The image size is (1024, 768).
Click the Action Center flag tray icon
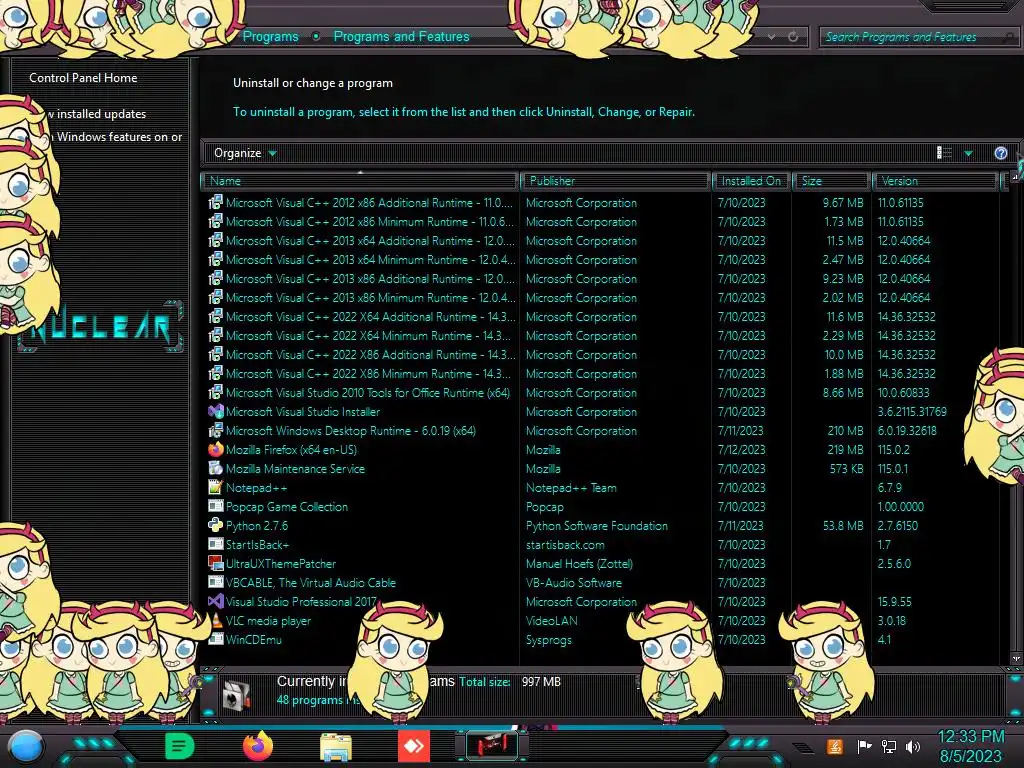pyautogui.click(x=864, y=746)
